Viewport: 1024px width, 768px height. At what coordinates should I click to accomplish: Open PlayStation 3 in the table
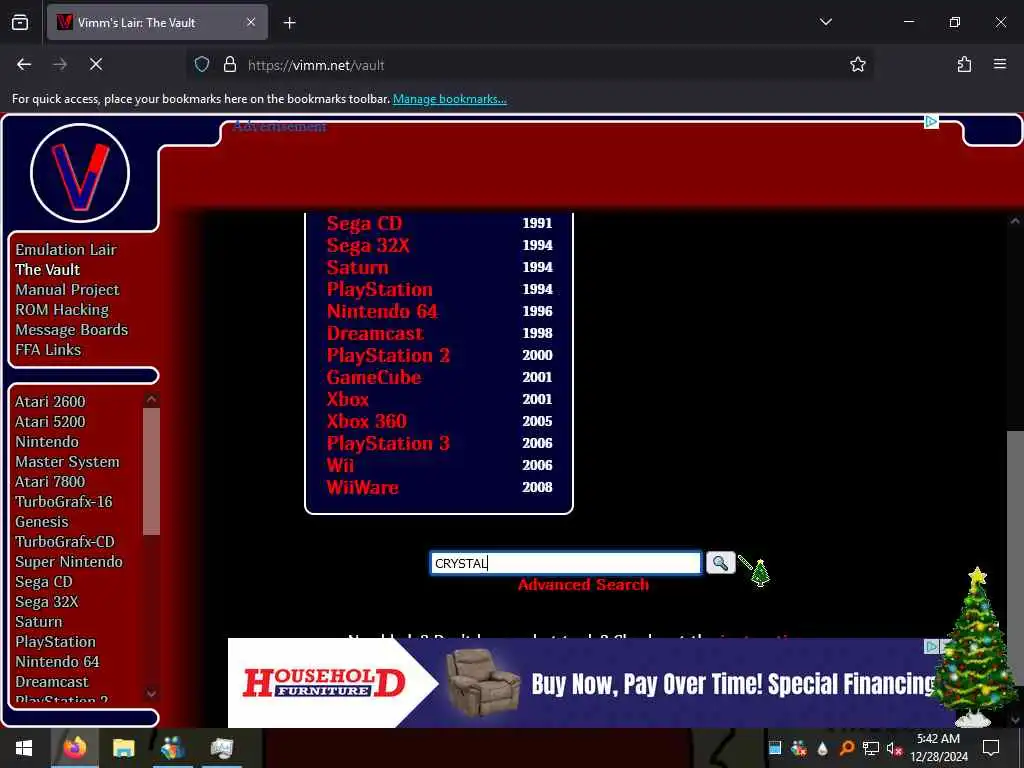[388, 443]
